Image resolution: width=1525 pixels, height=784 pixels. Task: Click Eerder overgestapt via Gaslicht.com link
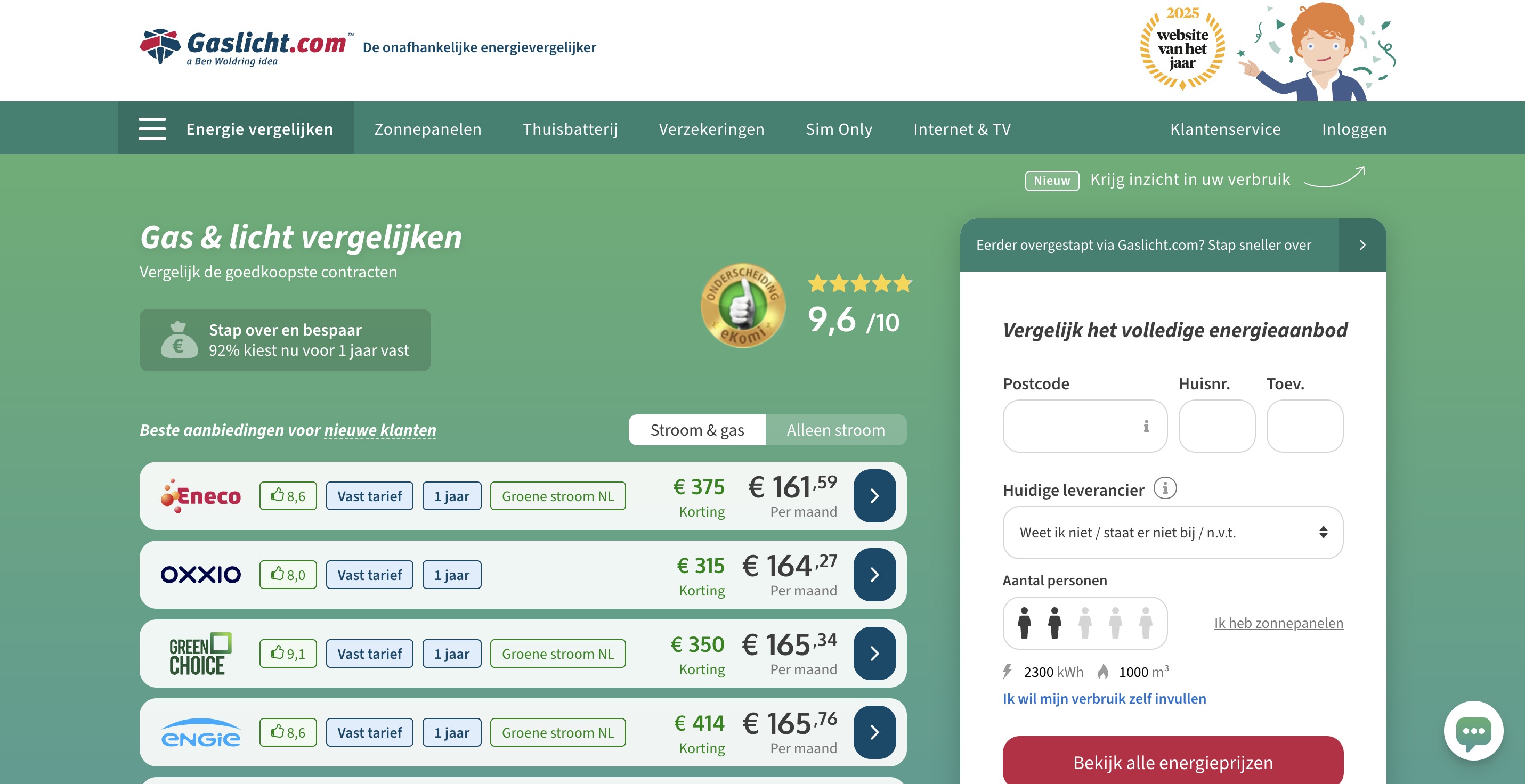(x=1143, y=245)
